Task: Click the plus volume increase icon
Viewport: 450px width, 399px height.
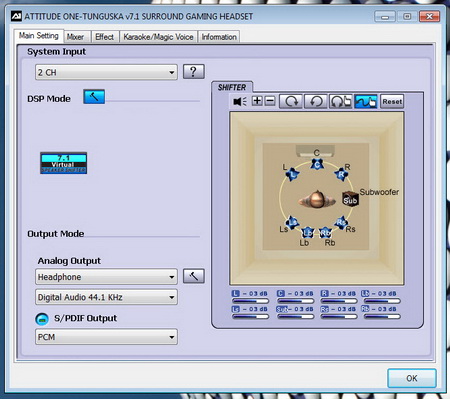Action: pyautogui.click(x=257, y=101)
